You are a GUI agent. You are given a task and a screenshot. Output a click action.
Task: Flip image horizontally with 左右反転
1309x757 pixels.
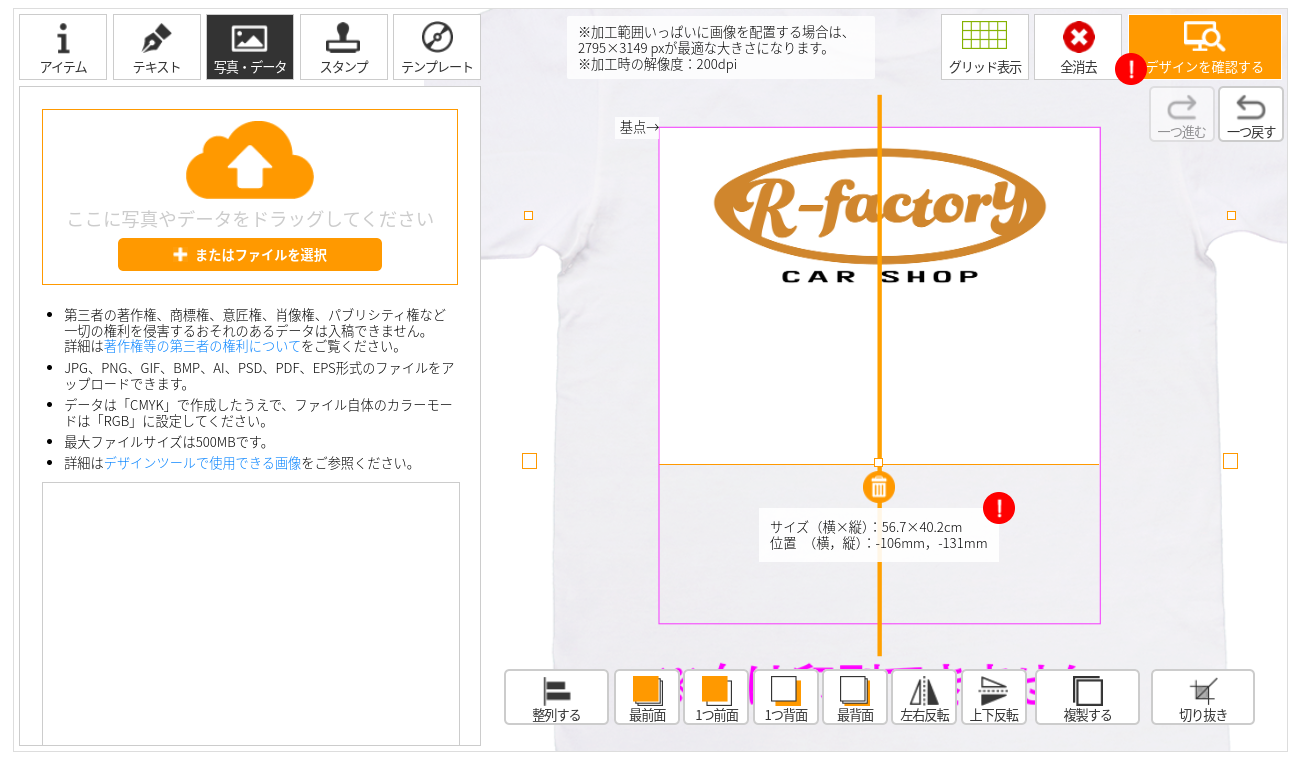pos(924,697)
